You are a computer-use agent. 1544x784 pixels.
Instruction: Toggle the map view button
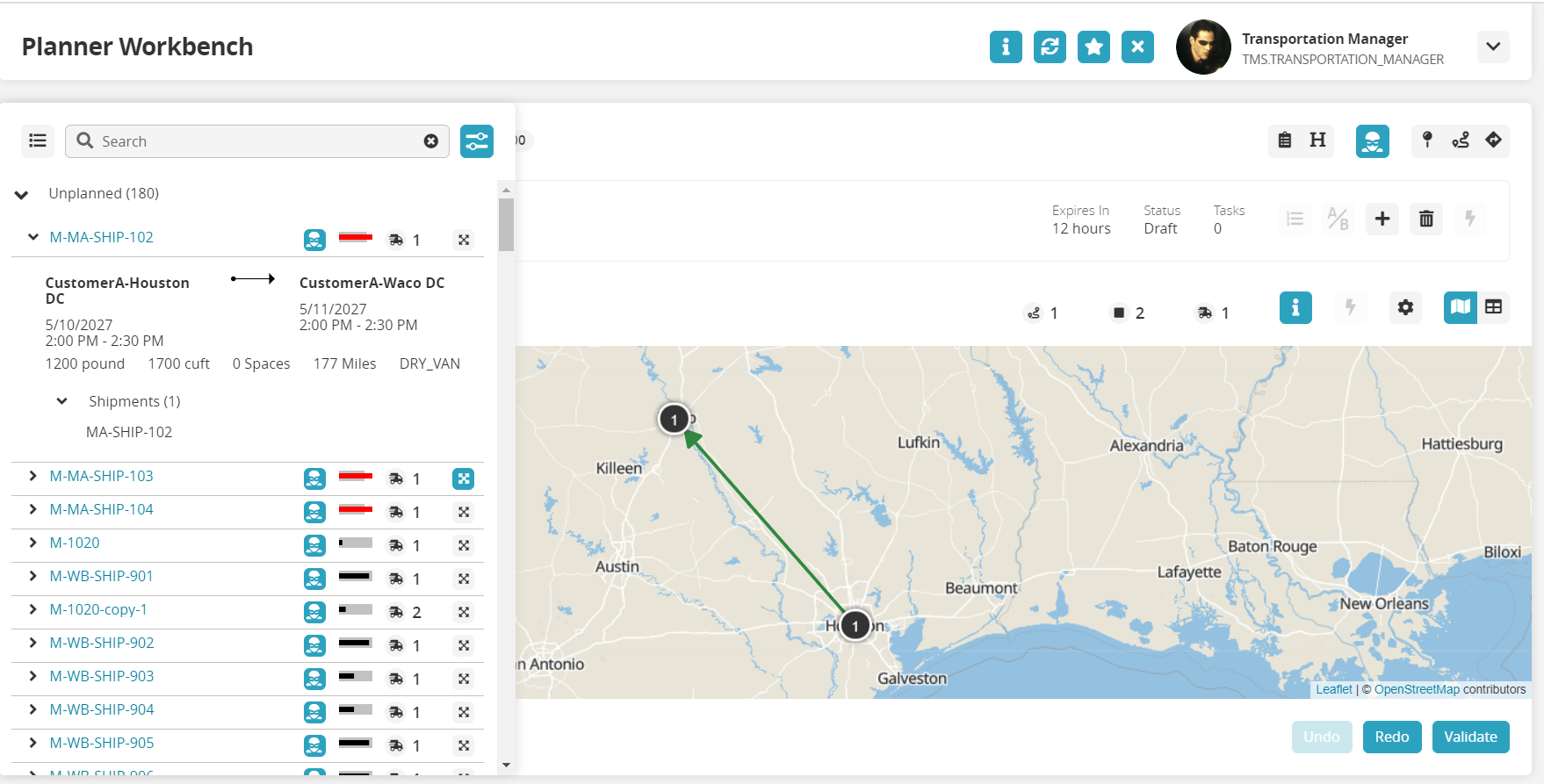tap(1460, 307)
